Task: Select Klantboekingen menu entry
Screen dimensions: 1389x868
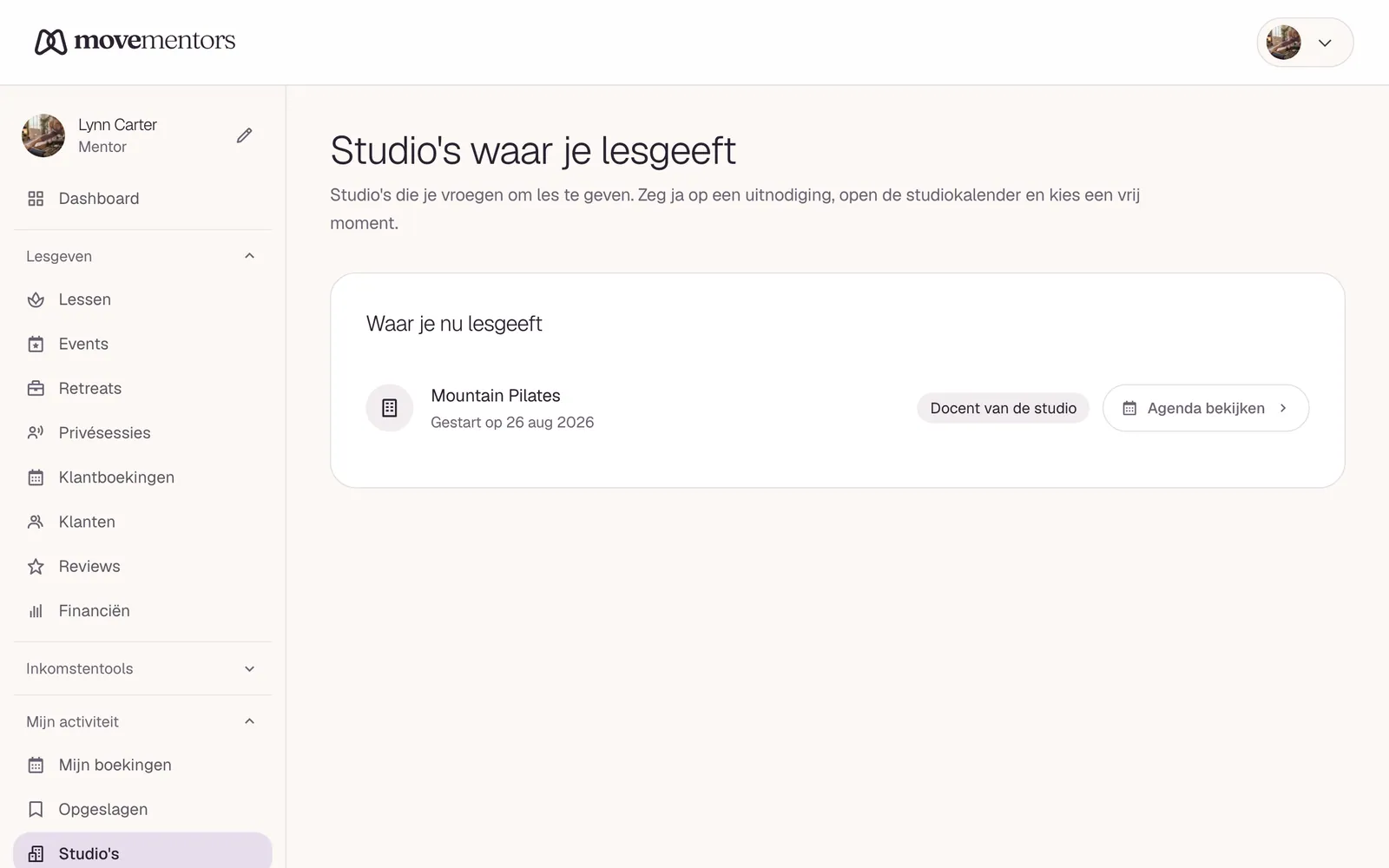Action: click(142, 477)
